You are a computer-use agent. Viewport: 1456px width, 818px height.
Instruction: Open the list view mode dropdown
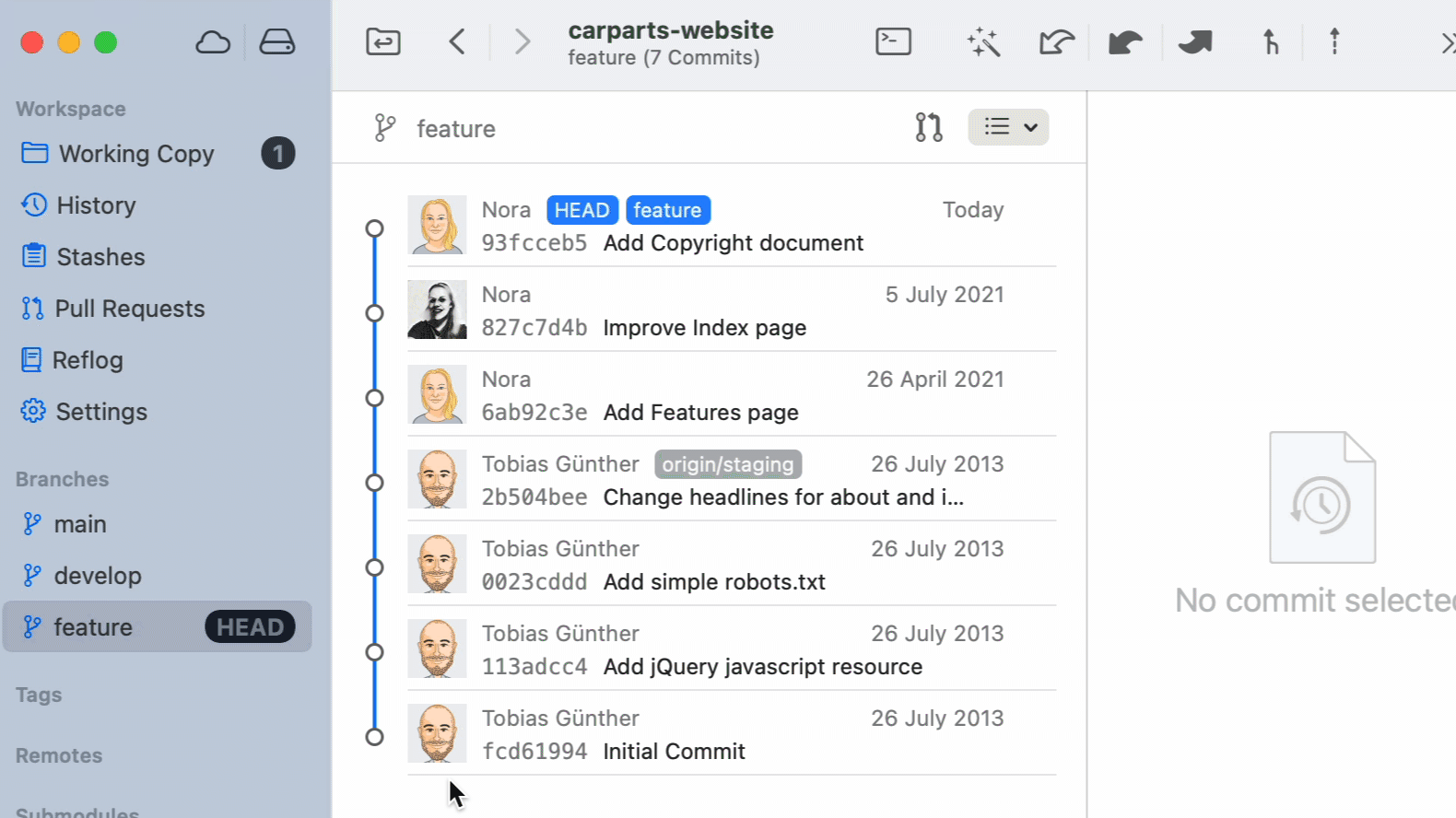pyautogui.click(x=1008, y=127)
